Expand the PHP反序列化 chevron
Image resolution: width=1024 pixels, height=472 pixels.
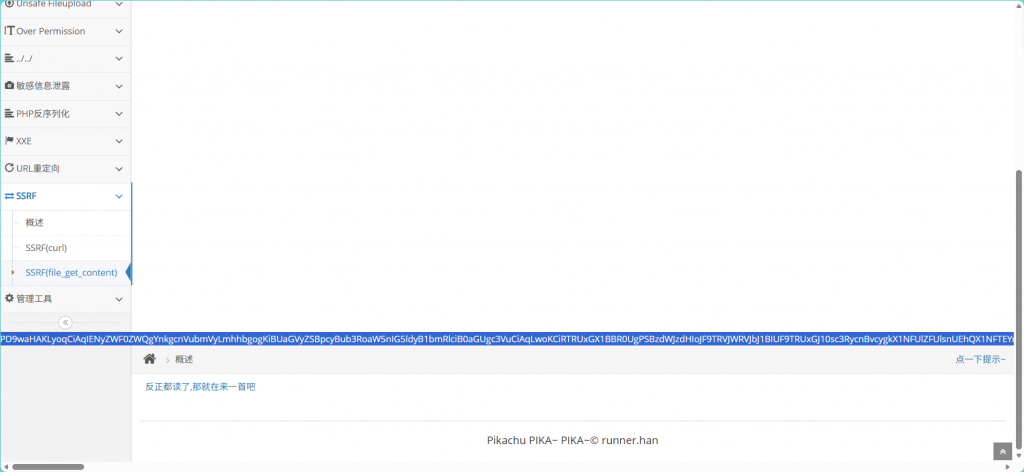(119, 114)
